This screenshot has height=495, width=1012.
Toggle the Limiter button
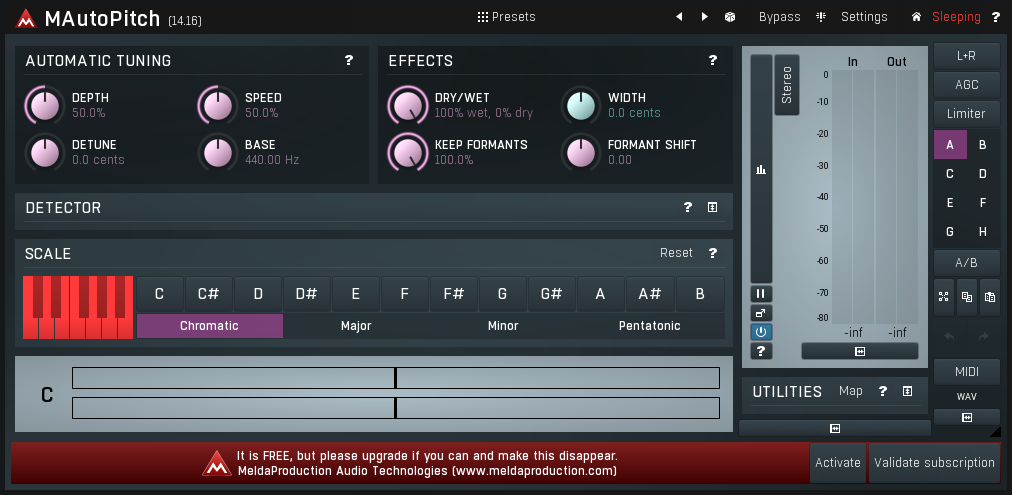click(x=966, y=114)
